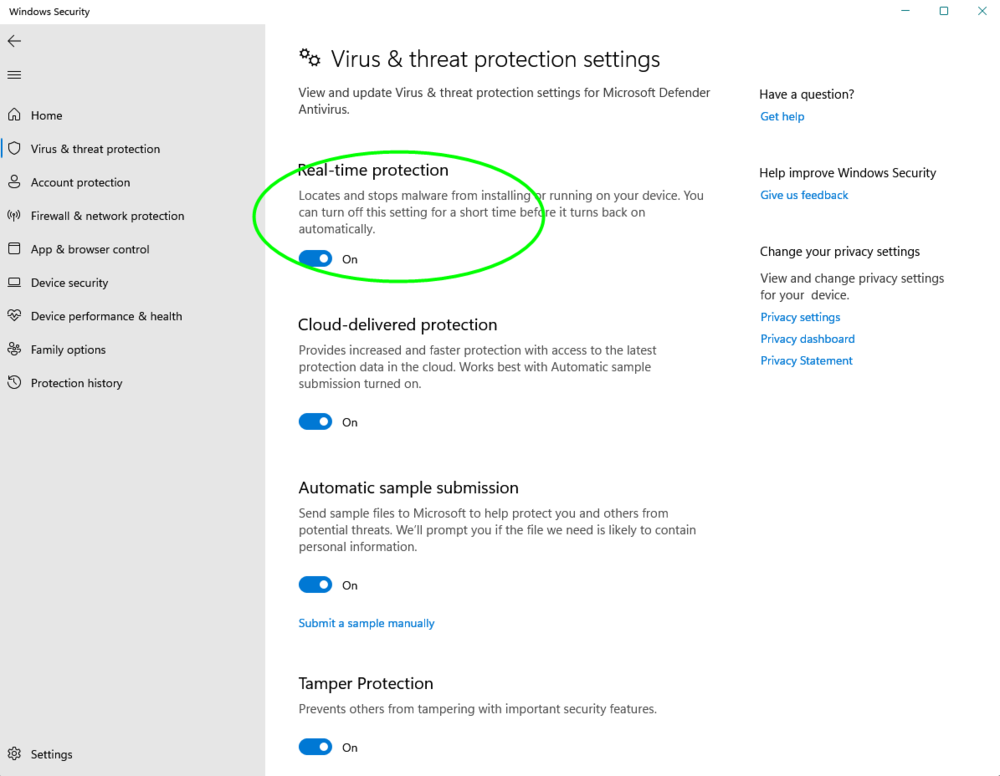Click the Virus & threat protection shield icon

click(x=14, y=149)
